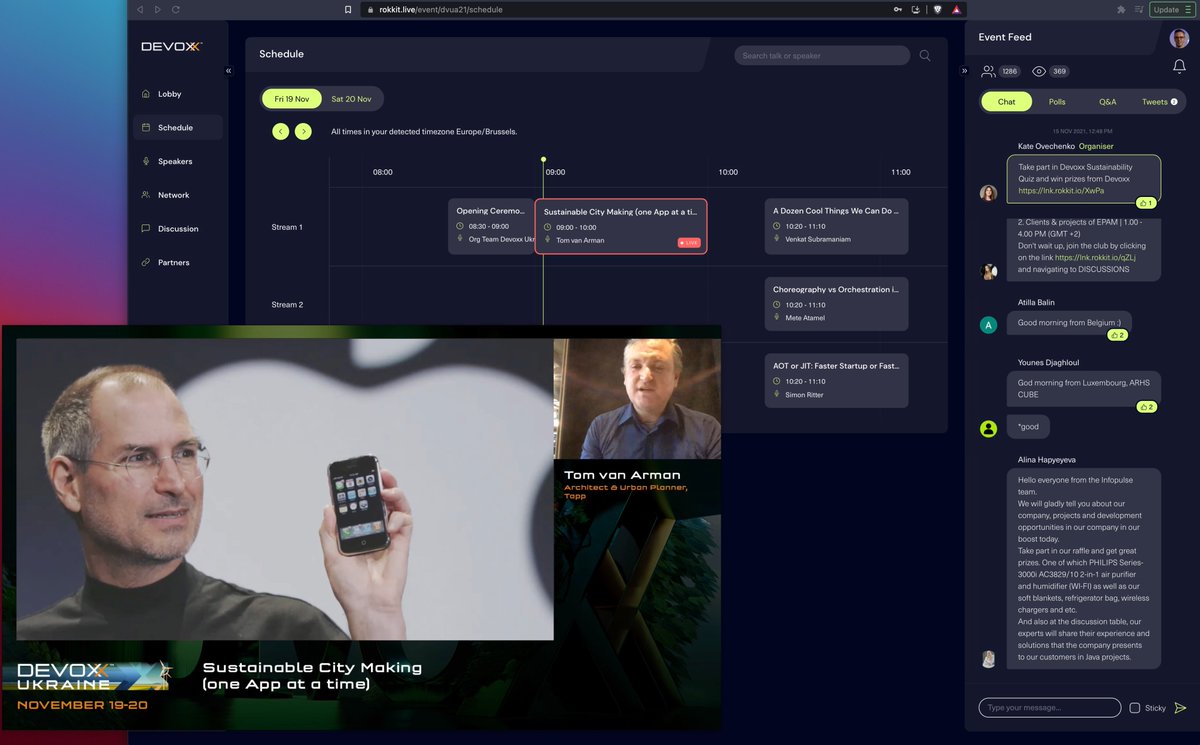Click Kate Ovechenko's avatar in the chat
Image resolution: width=1200 pixels, height=745 pixels.
[988, 193]
